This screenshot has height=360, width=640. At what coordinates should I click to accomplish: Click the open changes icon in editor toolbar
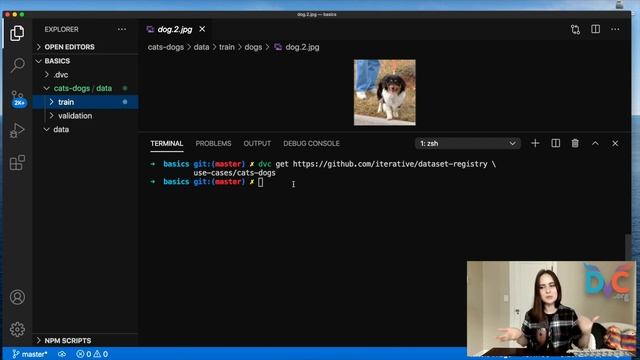[575, 29]
